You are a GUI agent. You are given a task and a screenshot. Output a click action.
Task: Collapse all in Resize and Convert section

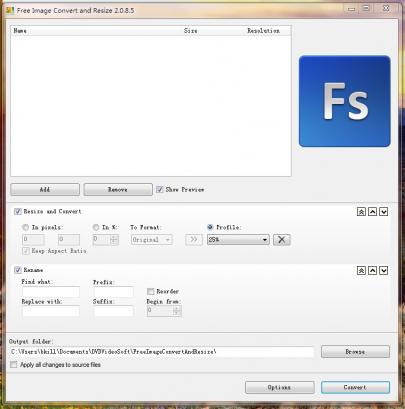pyautogui.click(x=361, y=212)
